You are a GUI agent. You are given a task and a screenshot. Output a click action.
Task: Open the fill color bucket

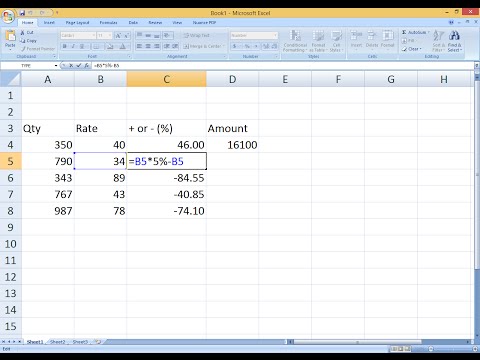pyautogui.click(x=110, y=46)
